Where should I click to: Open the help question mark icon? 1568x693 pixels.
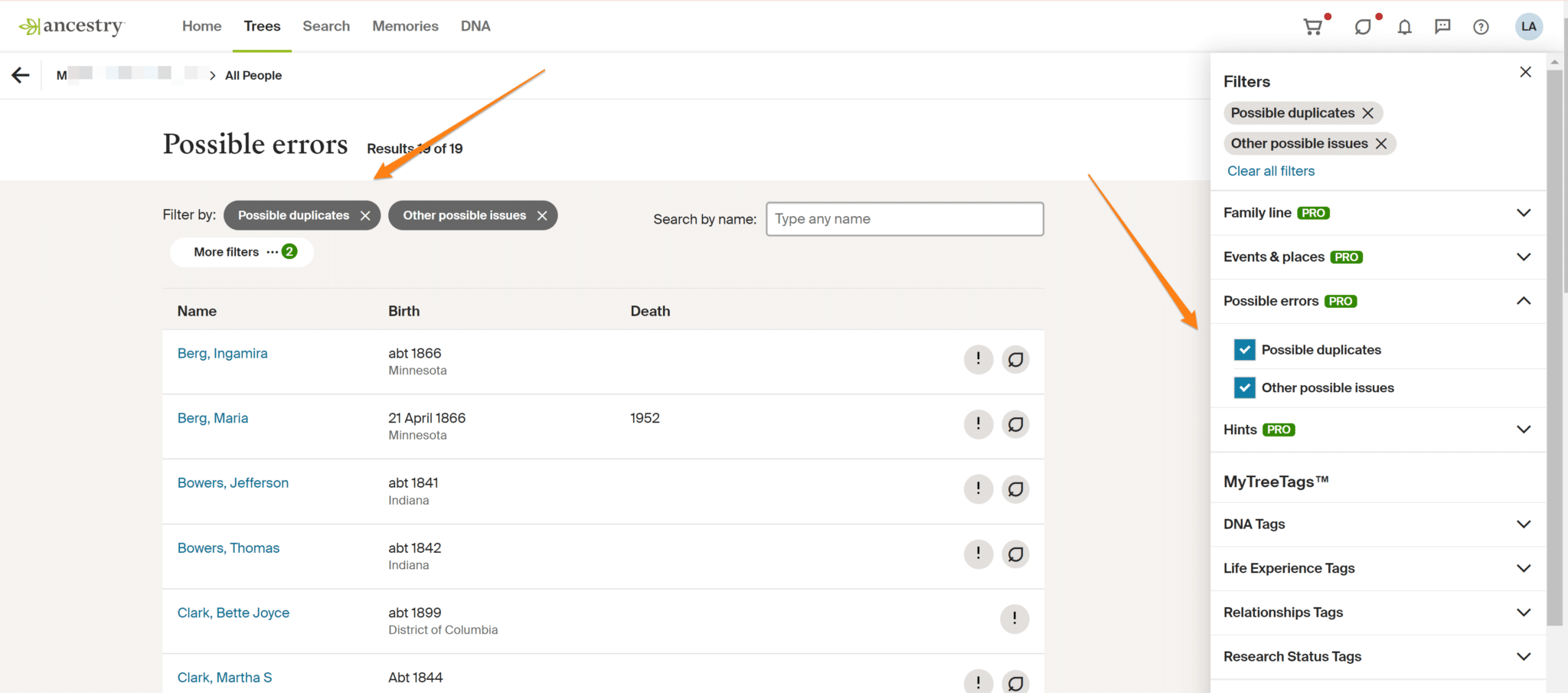click(x=1481, y=27)
